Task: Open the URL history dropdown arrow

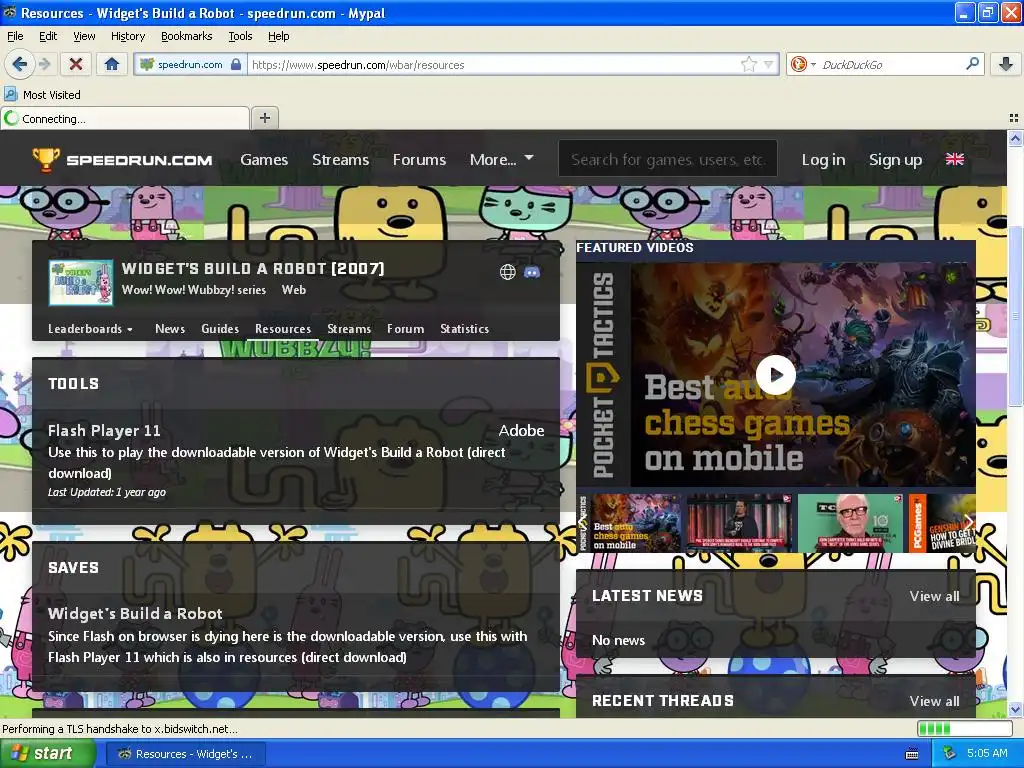Action: pos(769,64)
